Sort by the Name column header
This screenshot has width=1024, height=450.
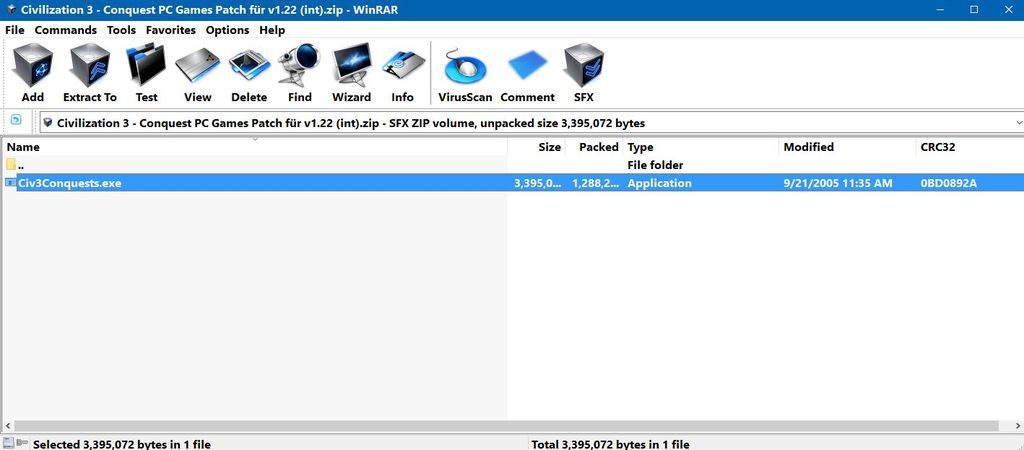click(255, 147)
